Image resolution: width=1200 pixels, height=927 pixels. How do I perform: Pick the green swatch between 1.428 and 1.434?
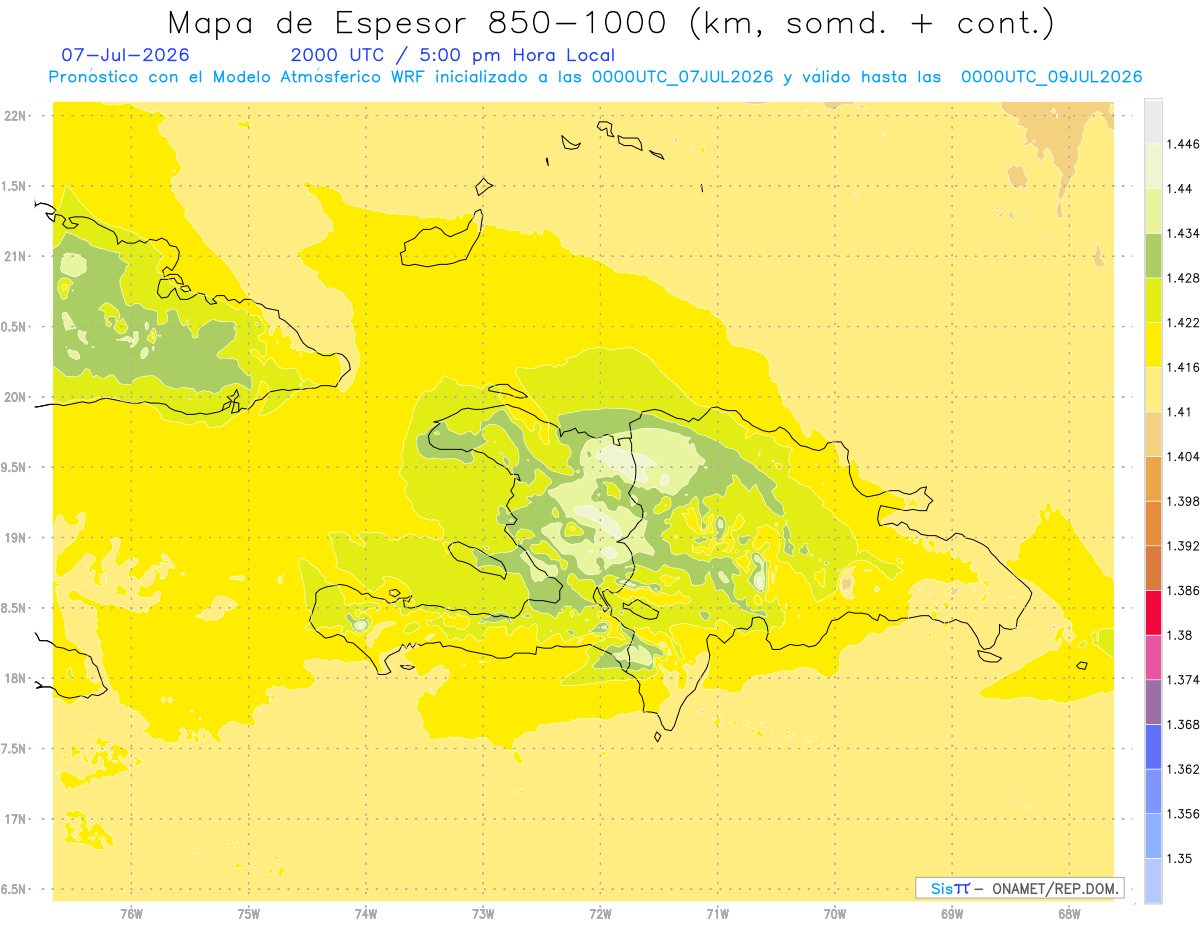pos(1153,256)
